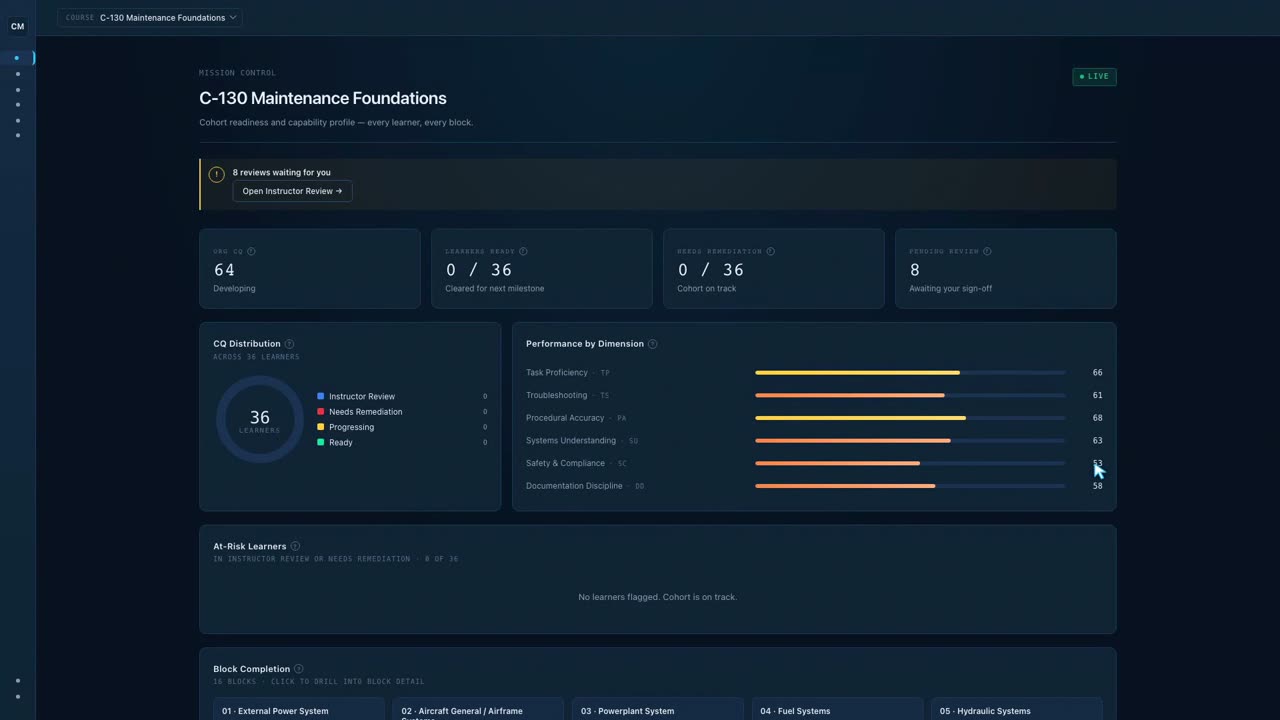Click the 'Mission Control' heading label
Image resolution: width=1280 pixels, height=720 pixels.
[x=238, y=73]
